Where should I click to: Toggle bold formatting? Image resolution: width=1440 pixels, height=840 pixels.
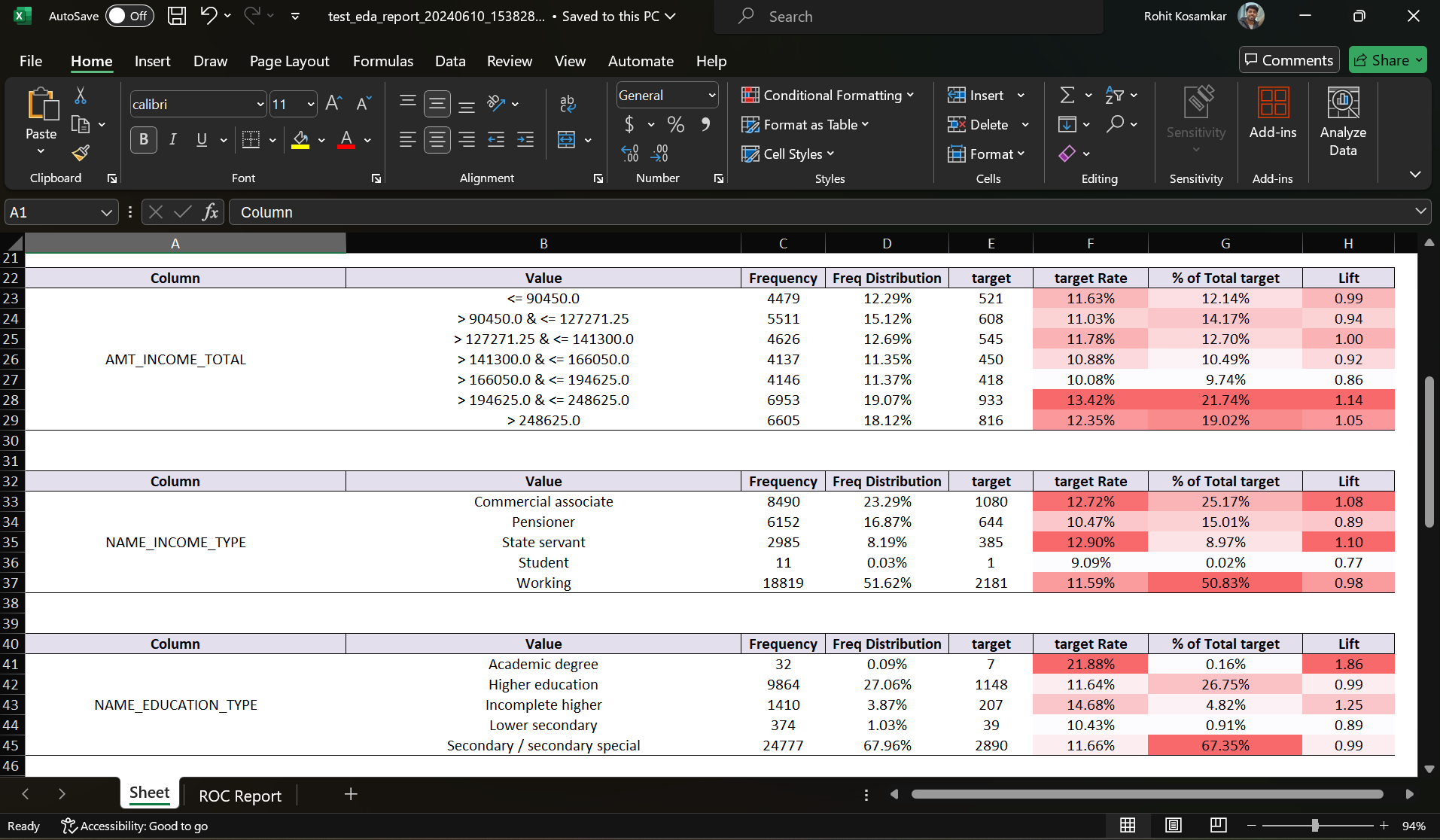[143, 139]
